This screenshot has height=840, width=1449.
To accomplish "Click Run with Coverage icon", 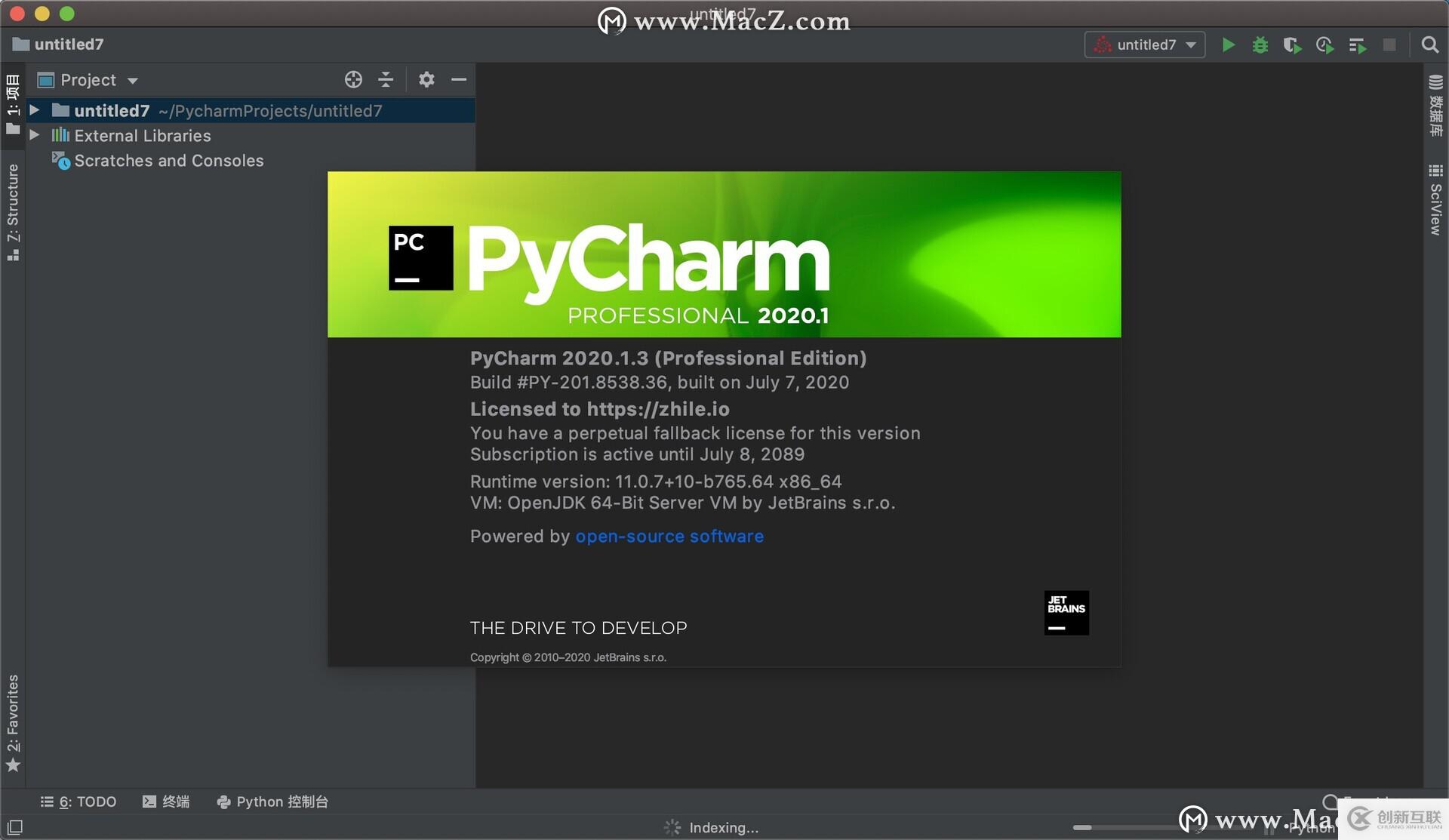I will point(1292,45).
